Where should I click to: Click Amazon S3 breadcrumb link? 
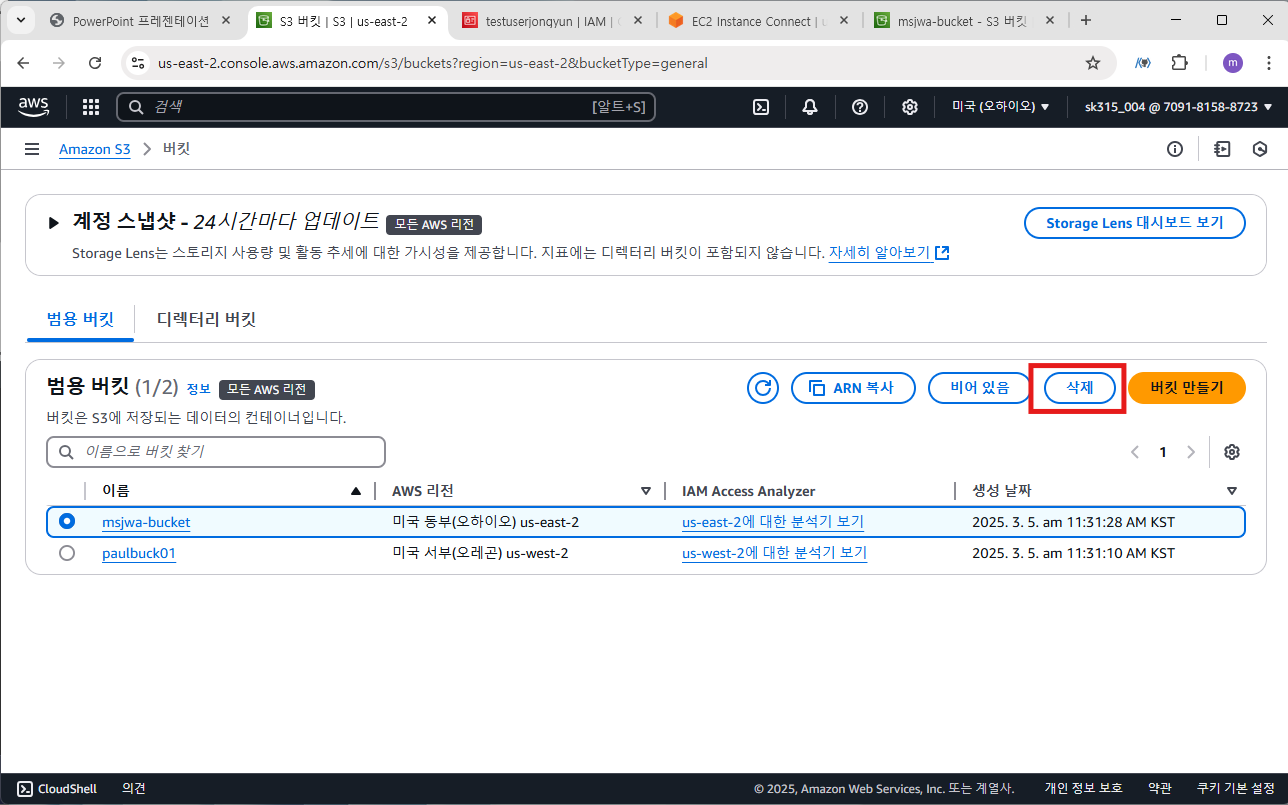pos(95,149)
